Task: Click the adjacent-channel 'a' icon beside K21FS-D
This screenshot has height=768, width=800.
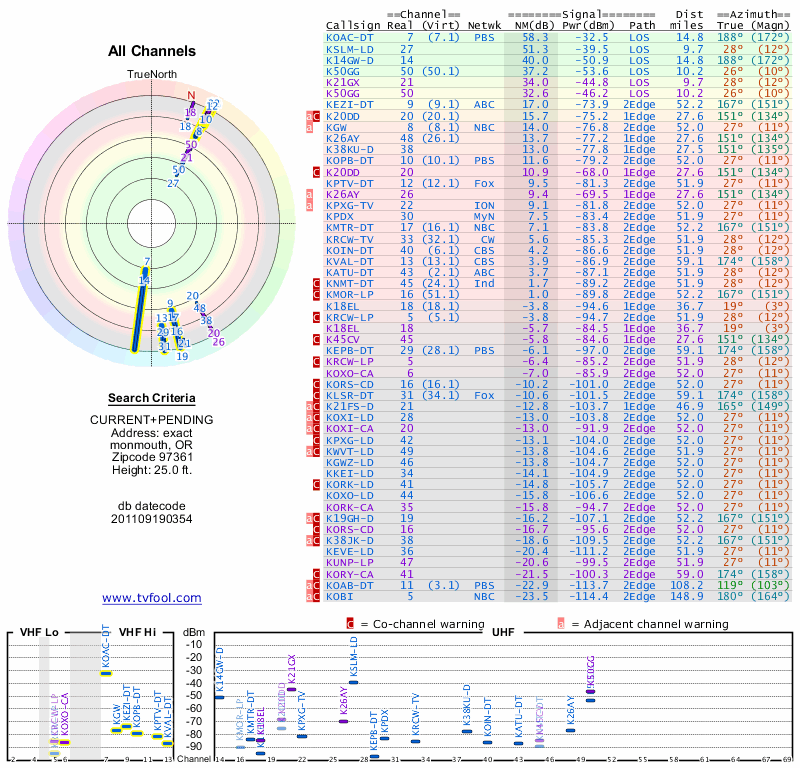Action: [x=311, y=406]
